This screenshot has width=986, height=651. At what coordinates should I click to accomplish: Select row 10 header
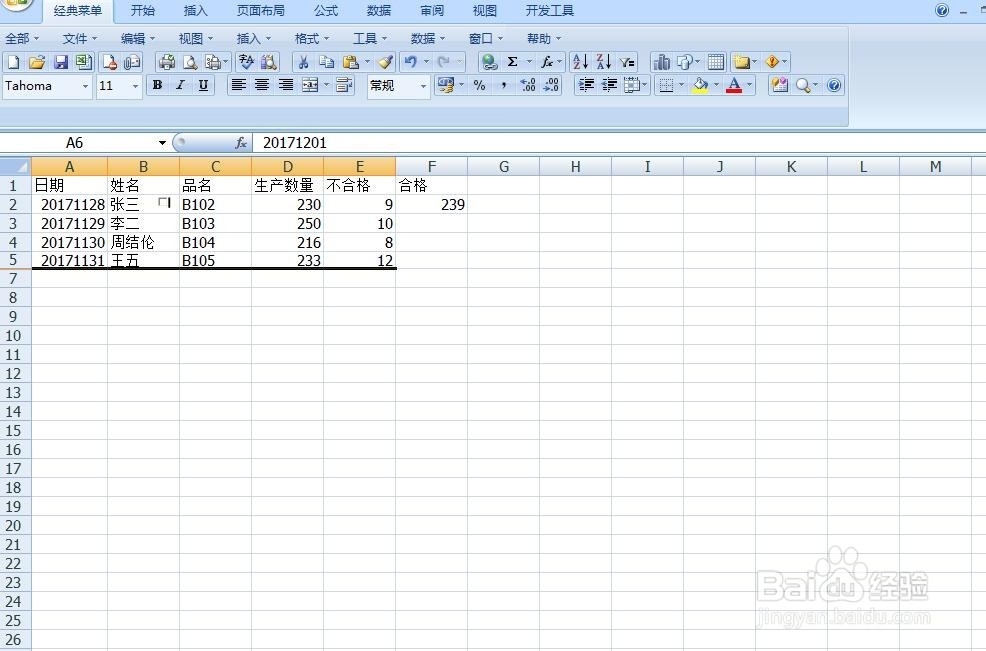coord(13,335)
